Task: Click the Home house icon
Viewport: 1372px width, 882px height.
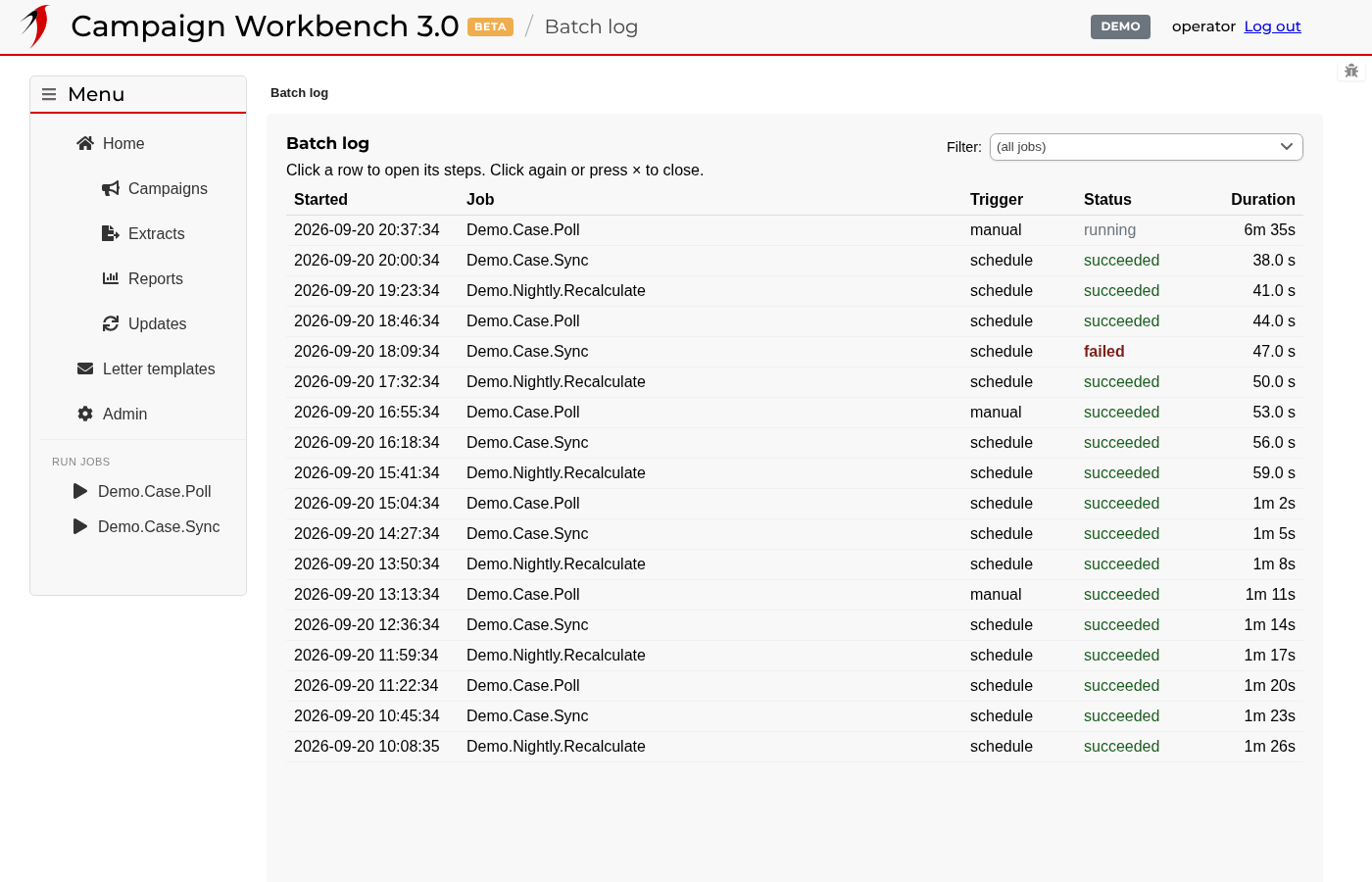Action: (85, 143)
